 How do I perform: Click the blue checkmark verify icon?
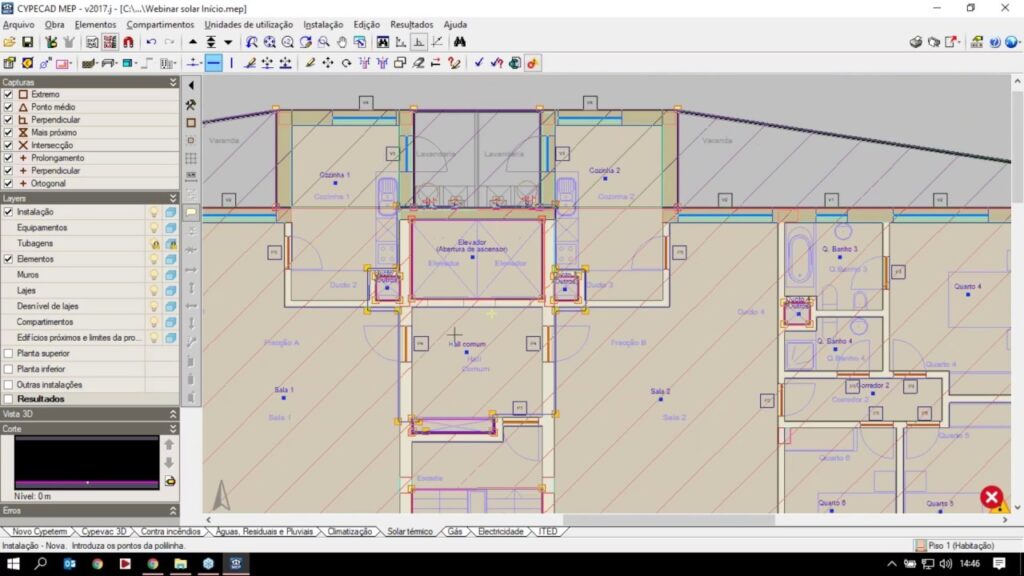(479, 63)
